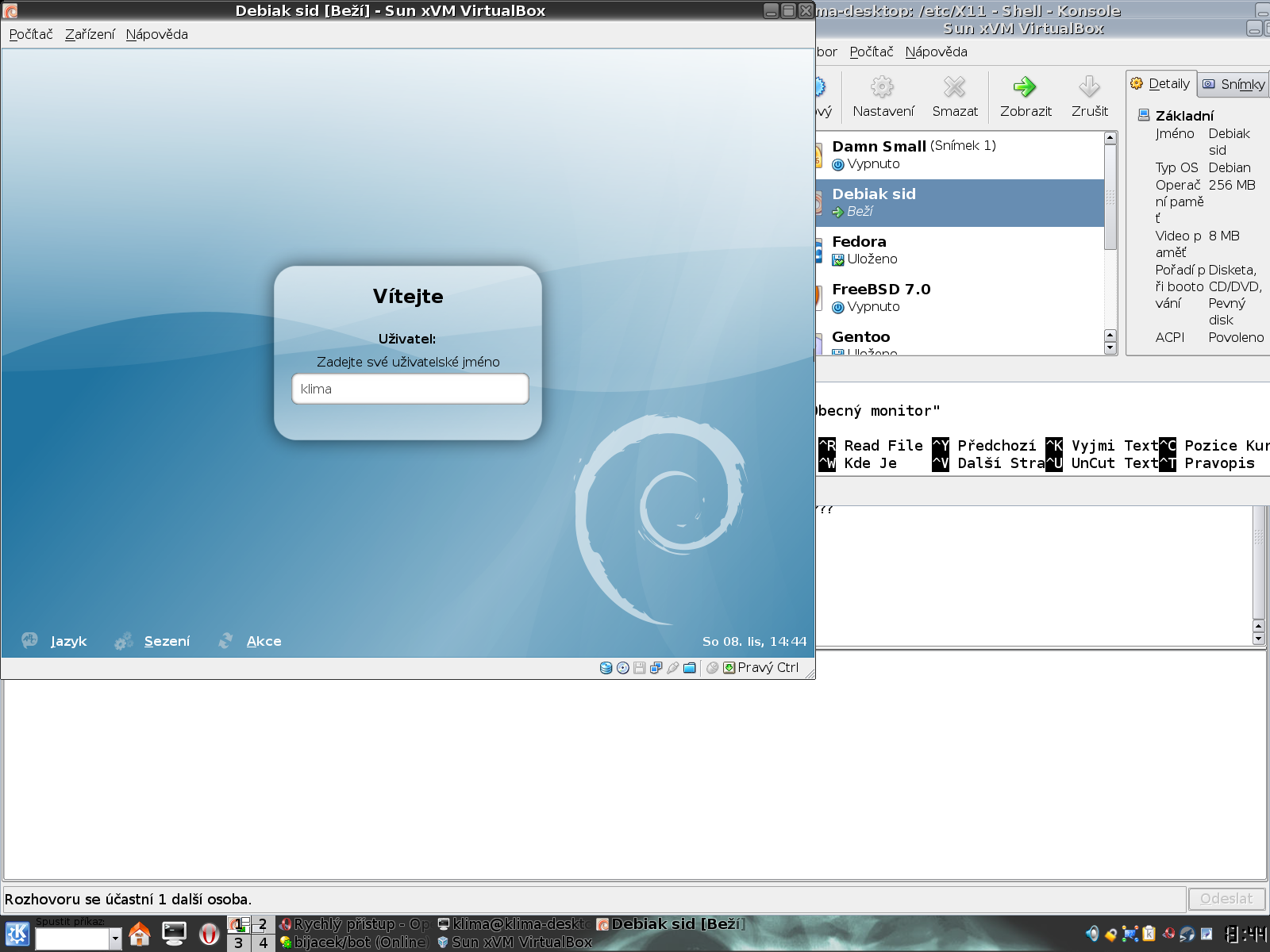Image resolution: width=1270 pixels, height=952 pixels.
Task: Click the mouse capture indicator icon
Action: pyautogui.click(x=713, y=668)
